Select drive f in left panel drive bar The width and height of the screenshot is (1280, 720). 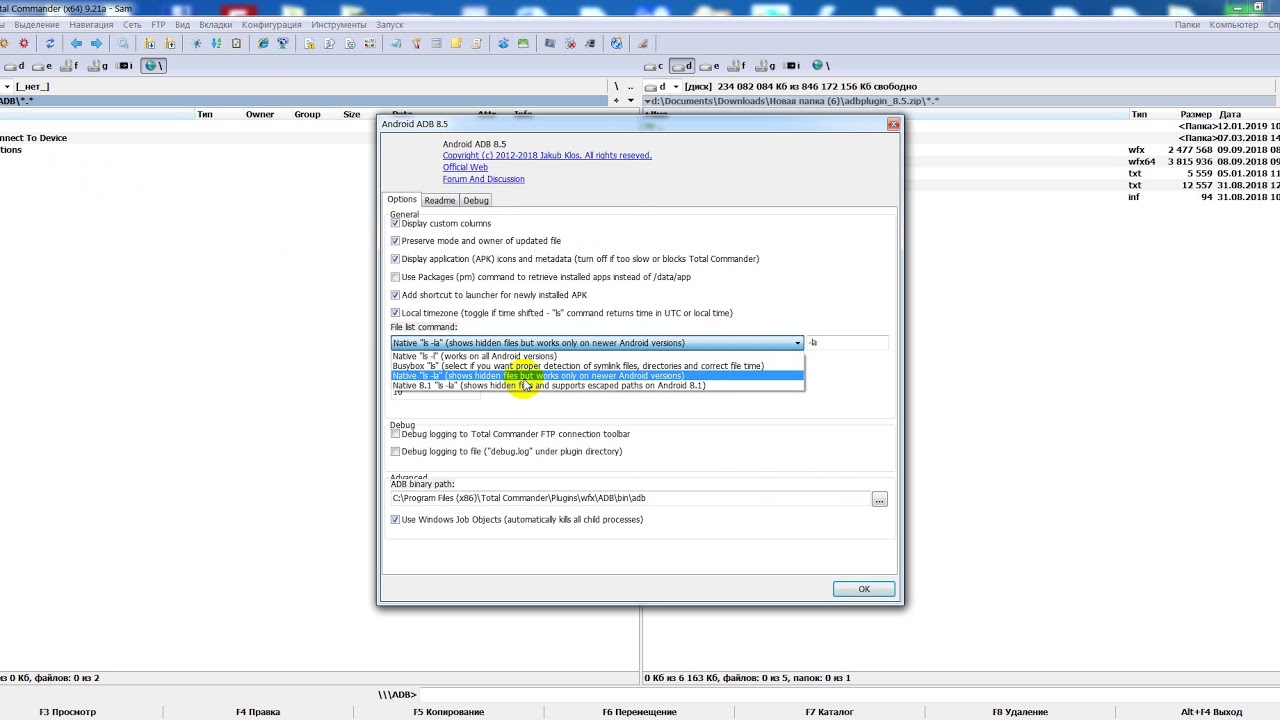(x=70, y=66)
